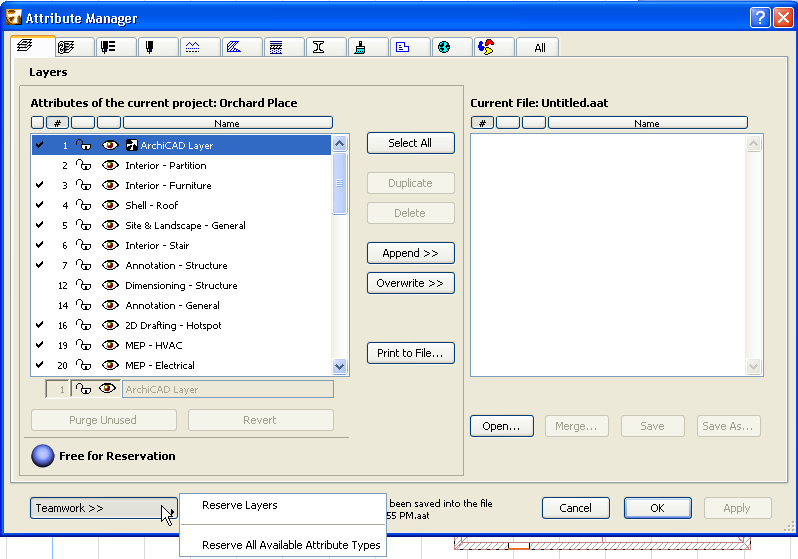Screen dimensions: 798x559
Task: Open the Pen Sets tab icon
Action: coord(108,47)
